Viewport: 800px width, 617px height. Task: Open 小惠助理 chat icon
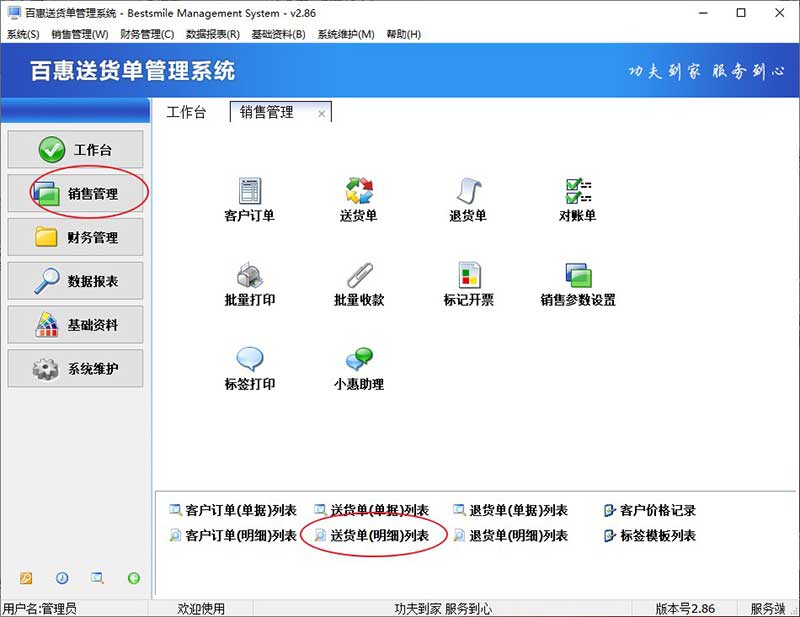(359, 368)
